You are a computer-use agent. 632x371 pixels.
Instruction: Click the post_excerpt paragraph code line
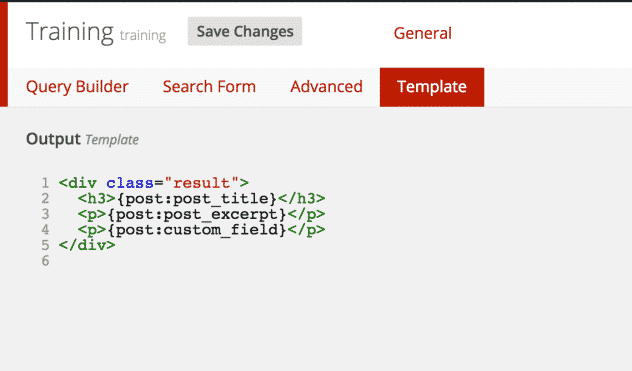201,214
